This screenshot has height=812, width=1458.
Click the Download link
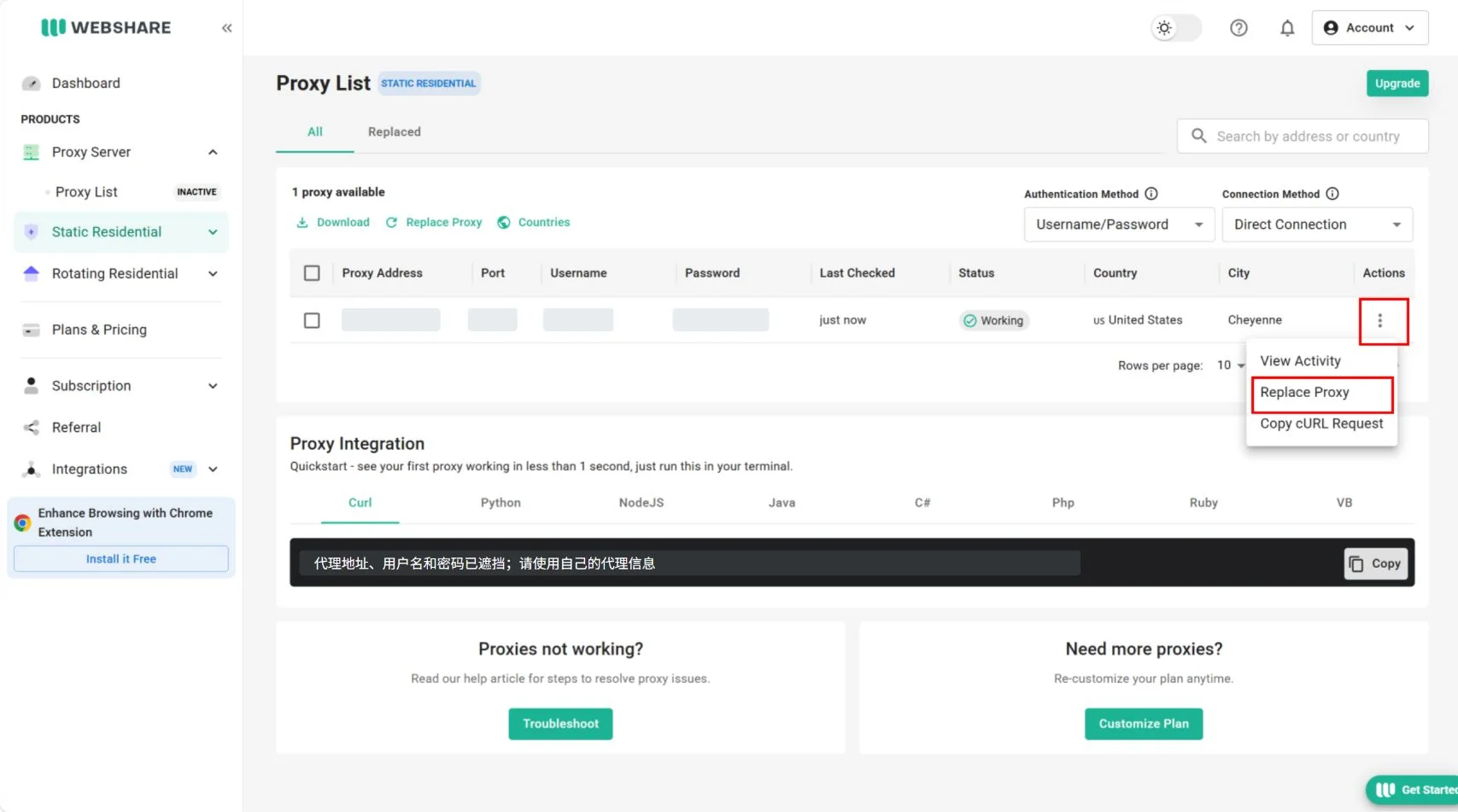click(333, 222)
